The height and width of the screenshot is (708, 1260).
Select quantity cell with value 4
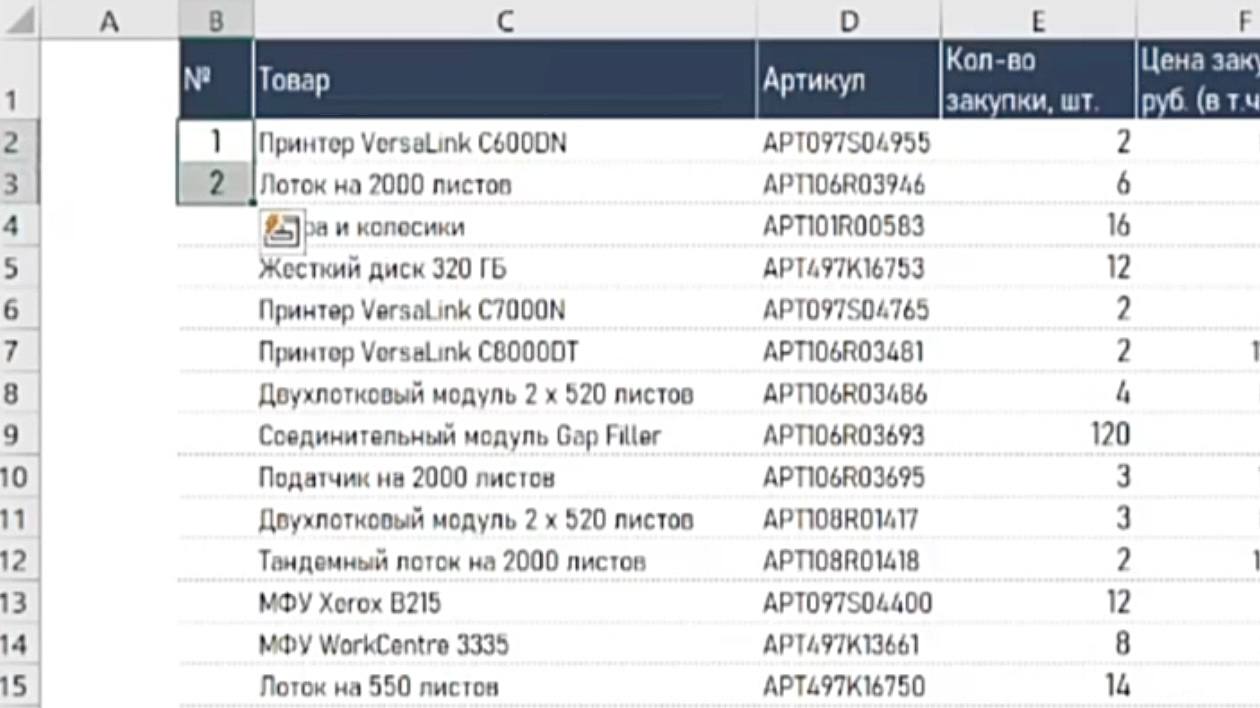point(1039,394)
